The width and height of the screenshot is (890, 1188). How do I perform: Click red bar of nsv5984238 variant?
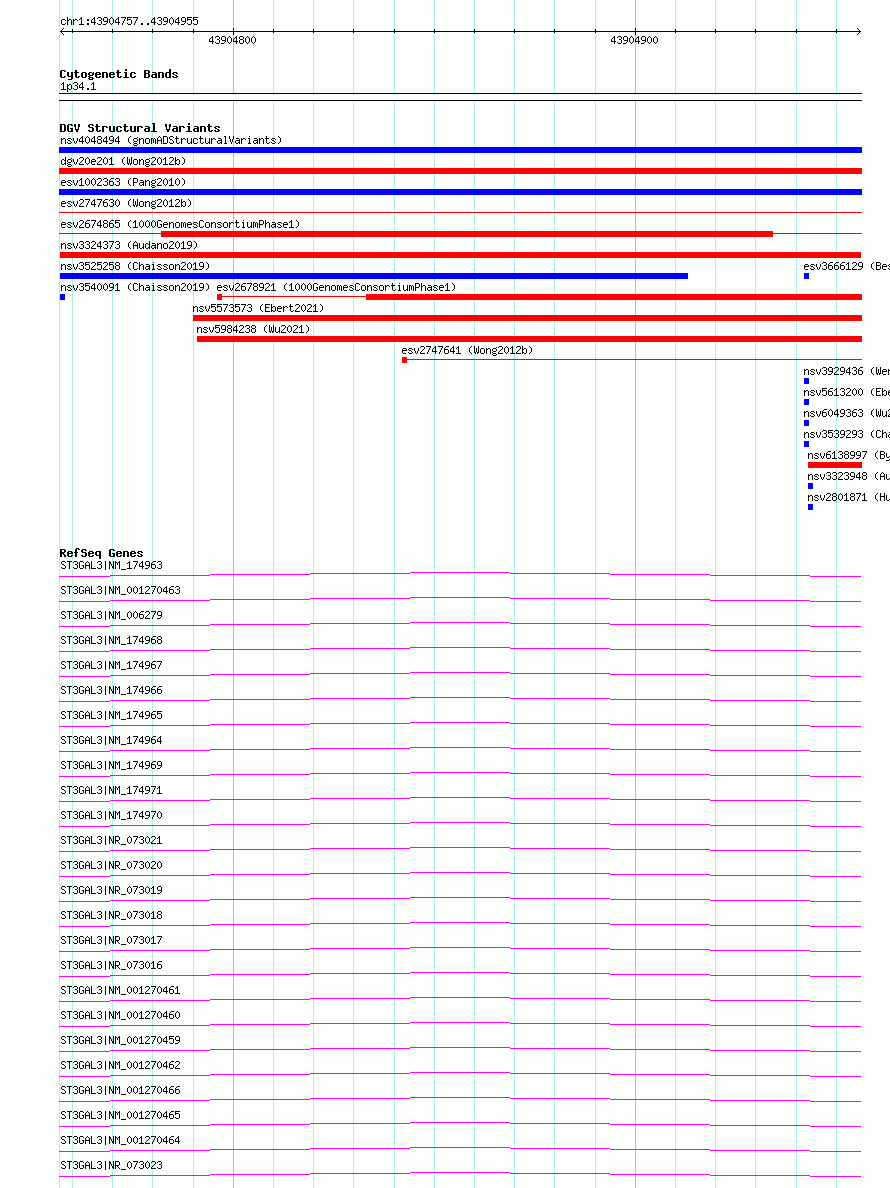[x=529, y=339]
